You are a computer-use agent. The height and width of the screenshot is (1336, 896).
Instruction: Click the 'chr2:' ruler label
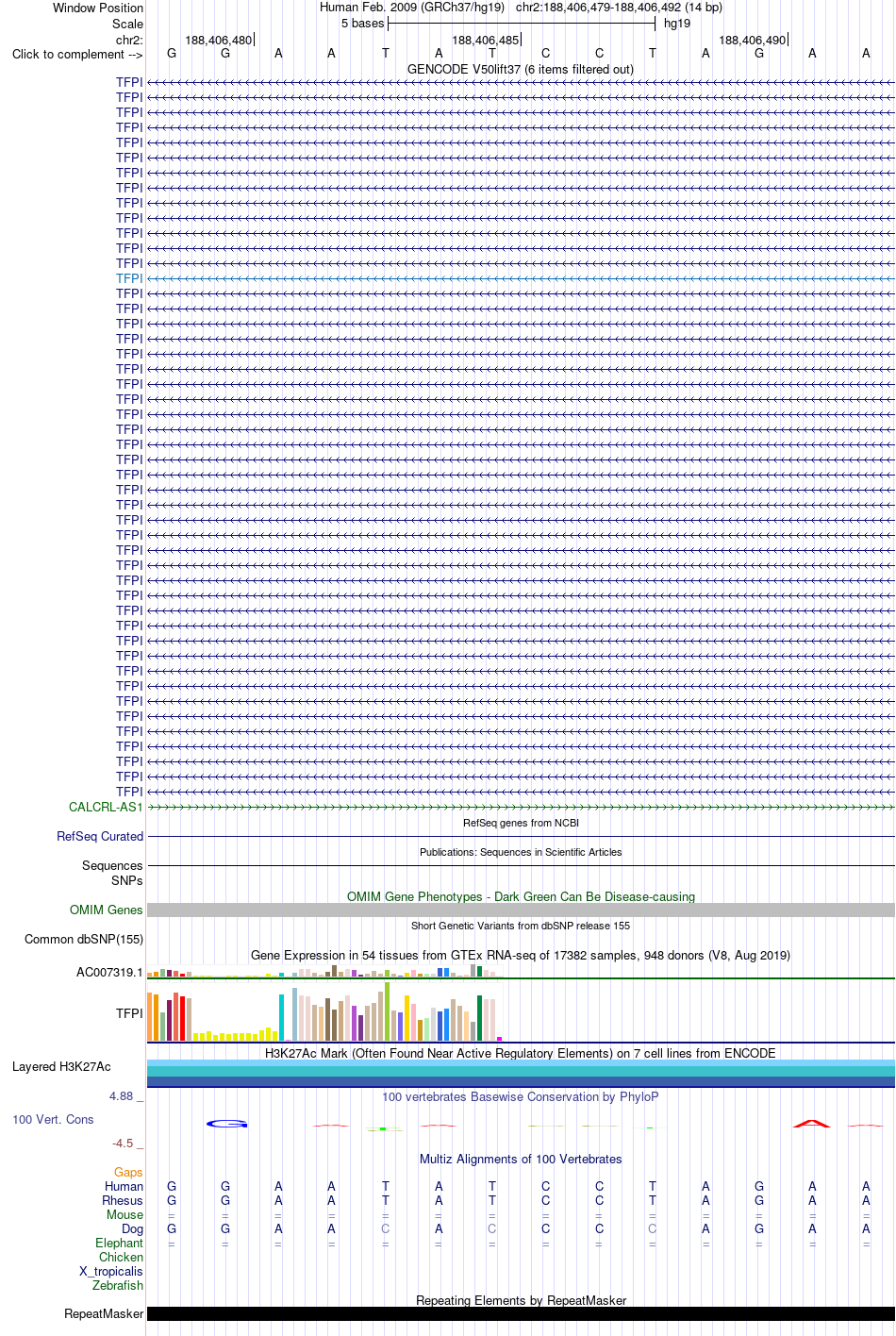[129, 40]
